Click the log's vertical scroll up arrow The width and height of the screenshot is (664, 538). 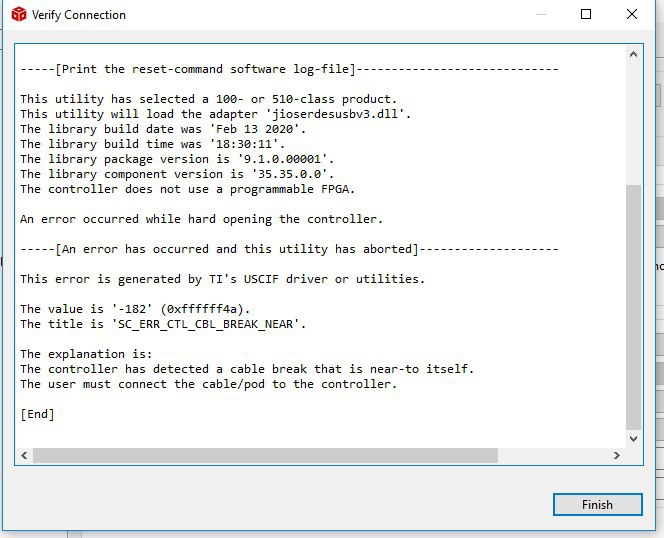[633, 54]
